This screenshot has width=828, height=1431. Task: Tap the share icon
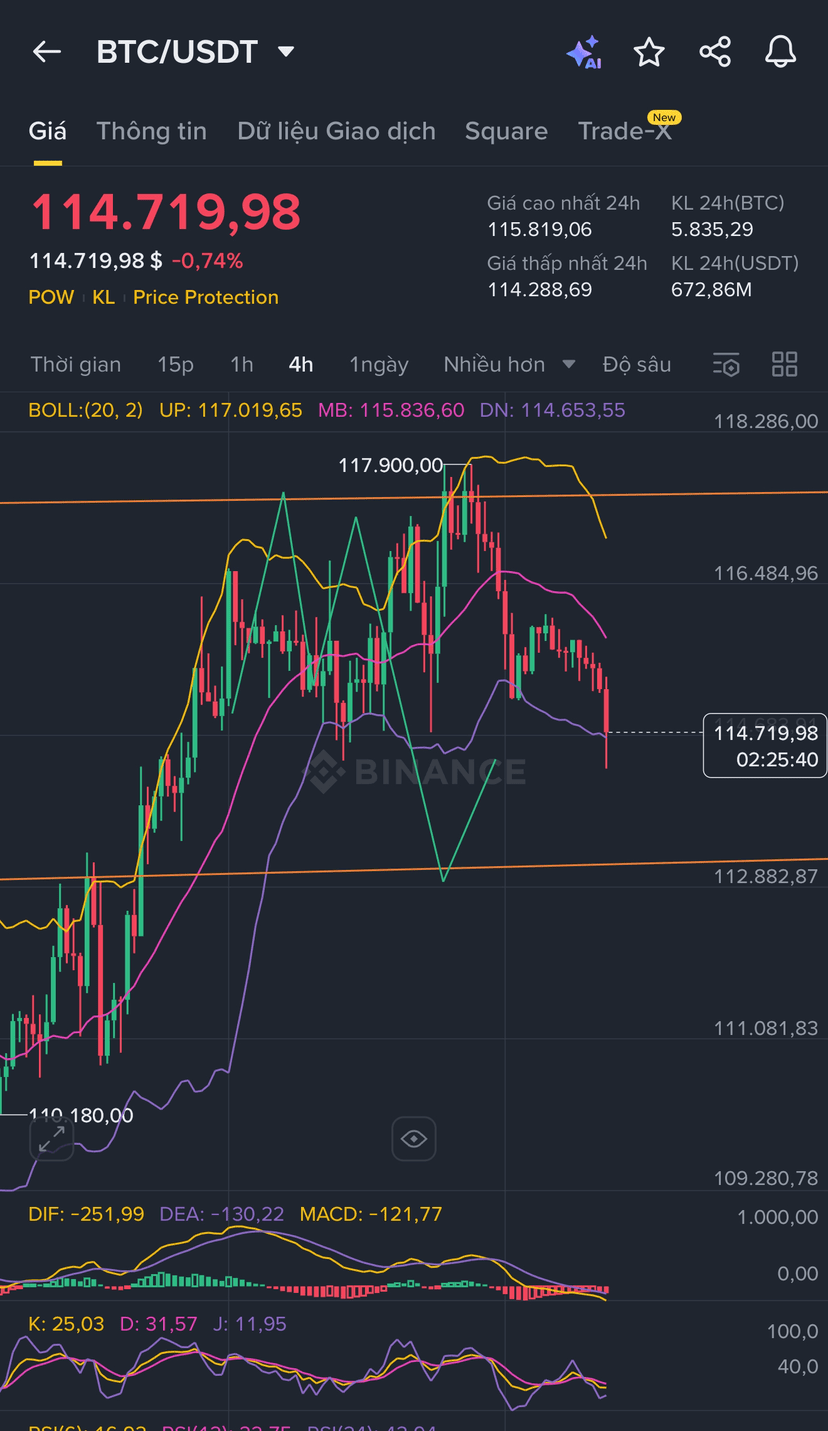click(715, 52)
